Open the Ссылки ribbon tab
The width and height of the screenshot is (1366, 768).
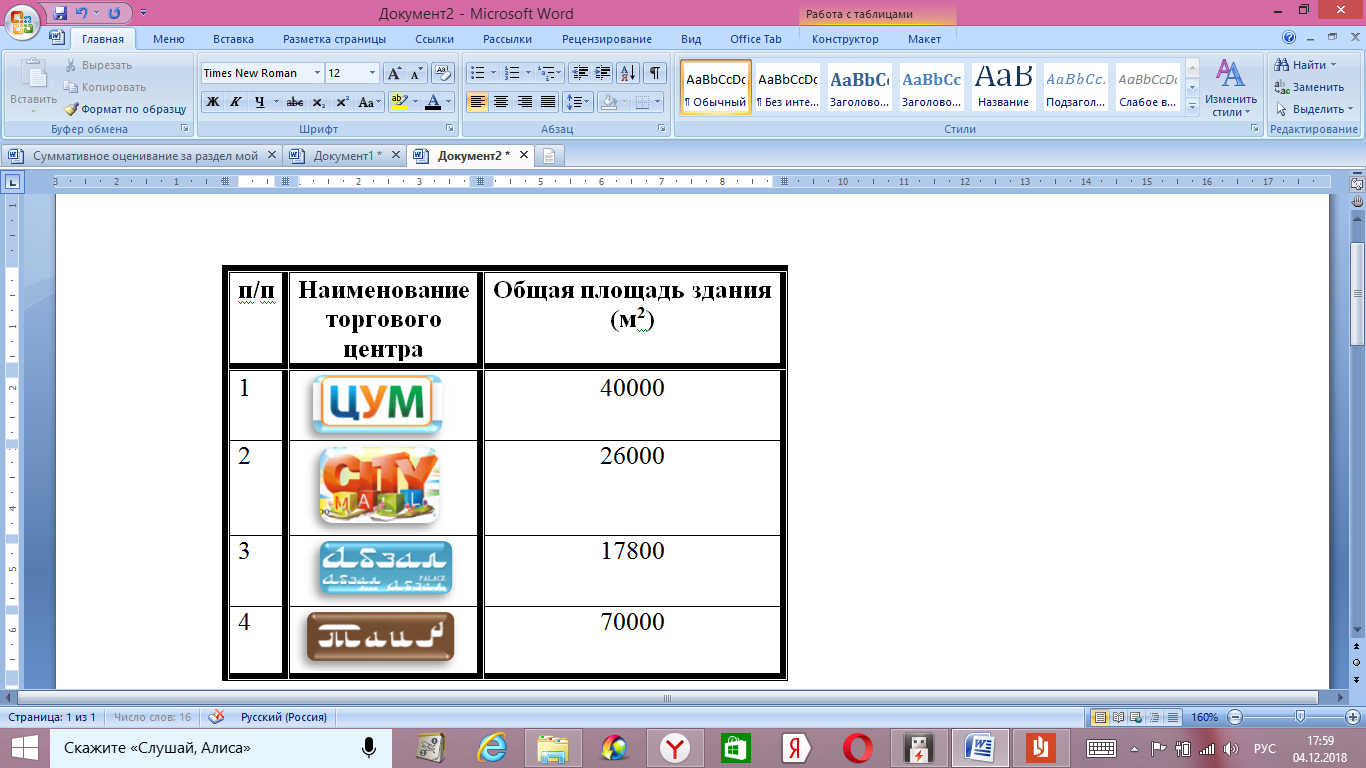click(434, 39)
